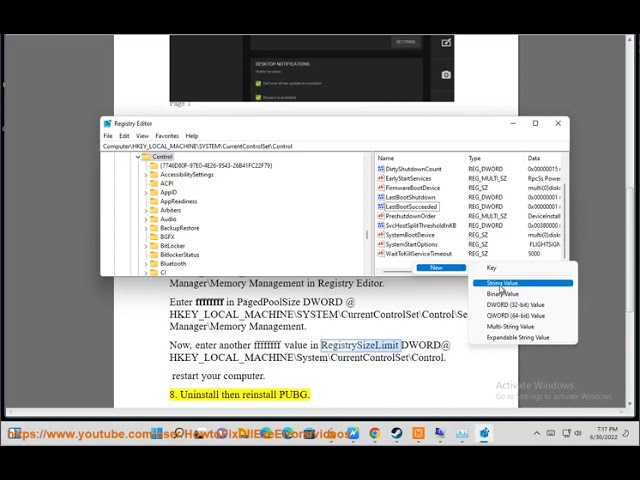Click the Registry Editor title bar icon
This screenshot has height=480, width=640.
(108, 123)
